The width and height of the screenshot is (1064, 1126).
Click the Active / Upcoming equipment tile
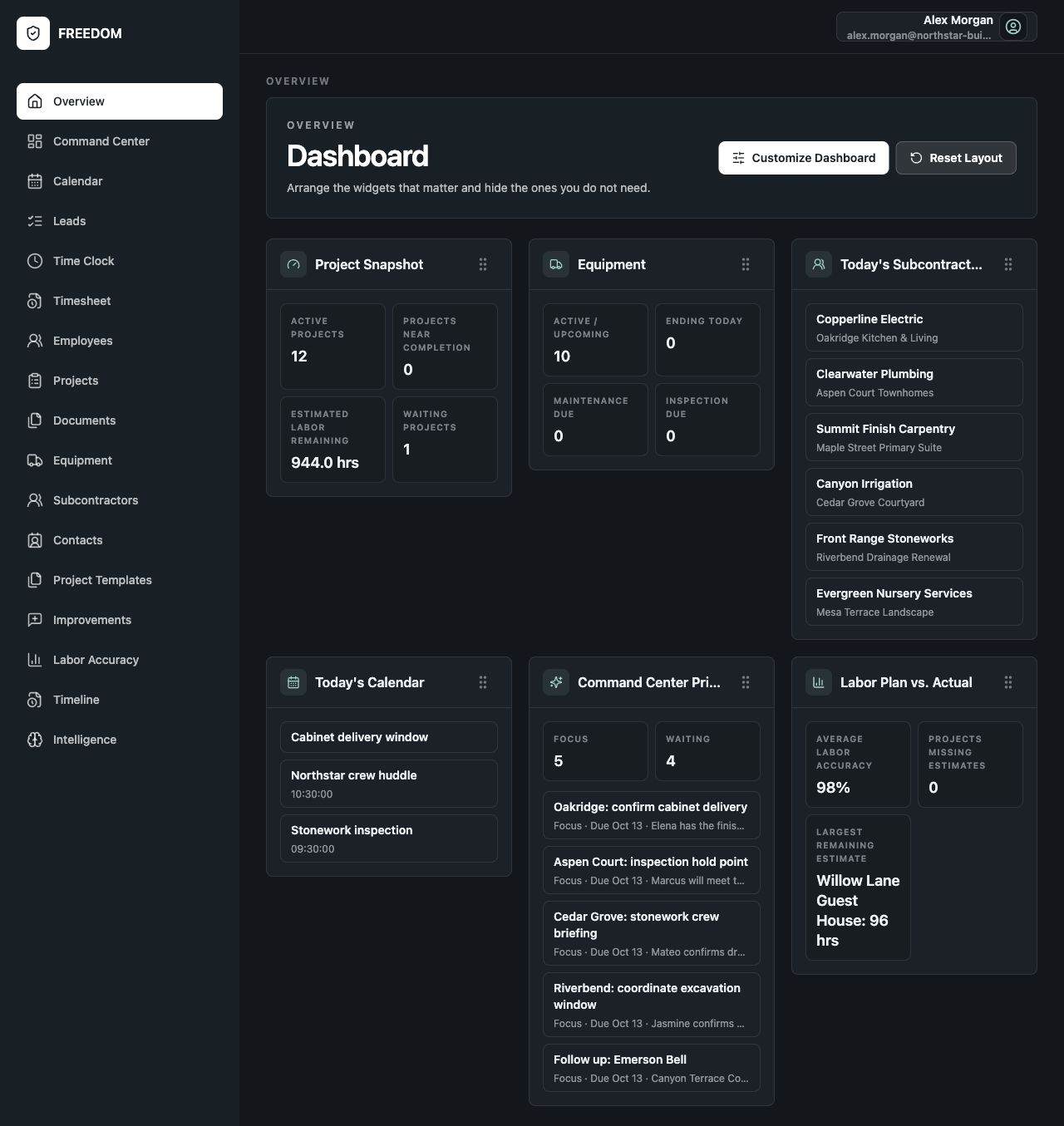pyautogui.click(x=595, y=340)
